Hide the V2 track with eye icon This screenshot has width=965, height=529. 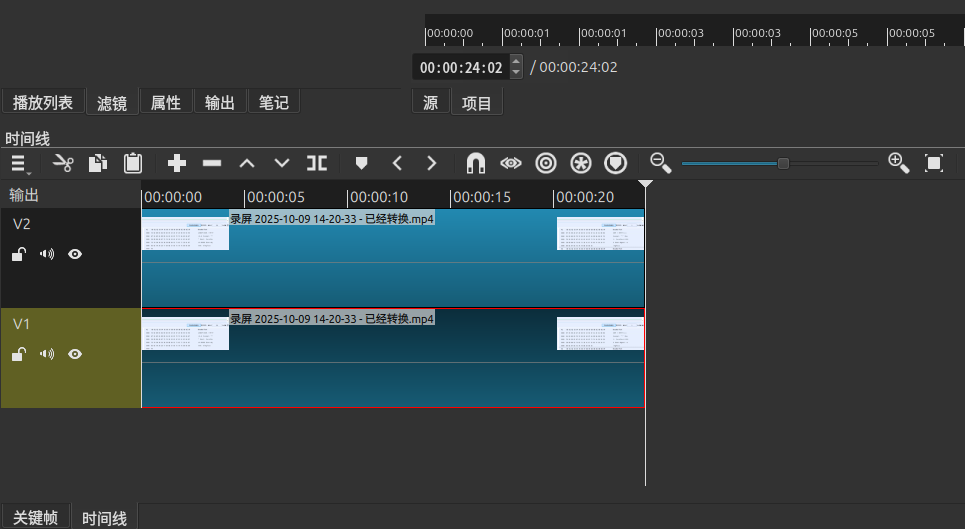[74, 254]
